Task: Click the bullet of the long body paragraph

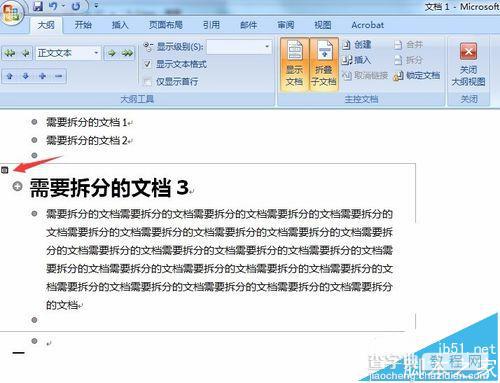Action: [x=34, y=213]
